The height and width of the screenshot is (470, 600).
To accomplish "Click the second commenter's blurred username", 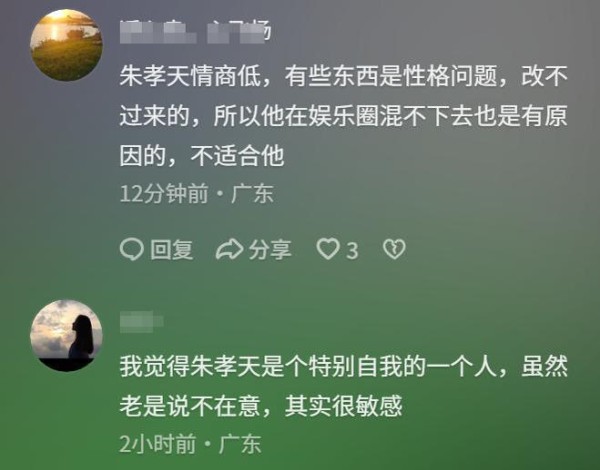I will (142, 321).
